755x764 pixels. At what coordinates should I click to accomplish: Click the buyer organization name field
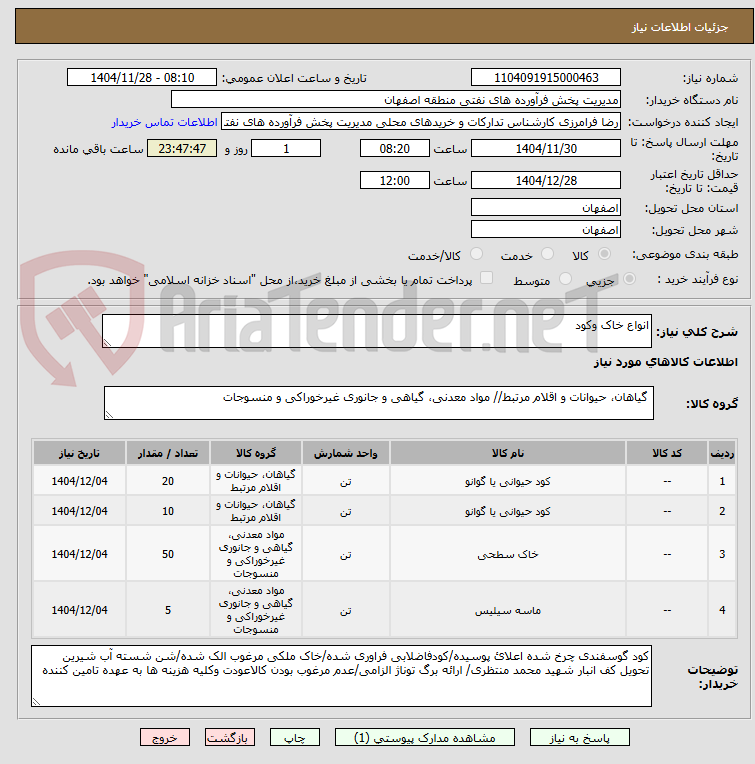pos(396,100)
